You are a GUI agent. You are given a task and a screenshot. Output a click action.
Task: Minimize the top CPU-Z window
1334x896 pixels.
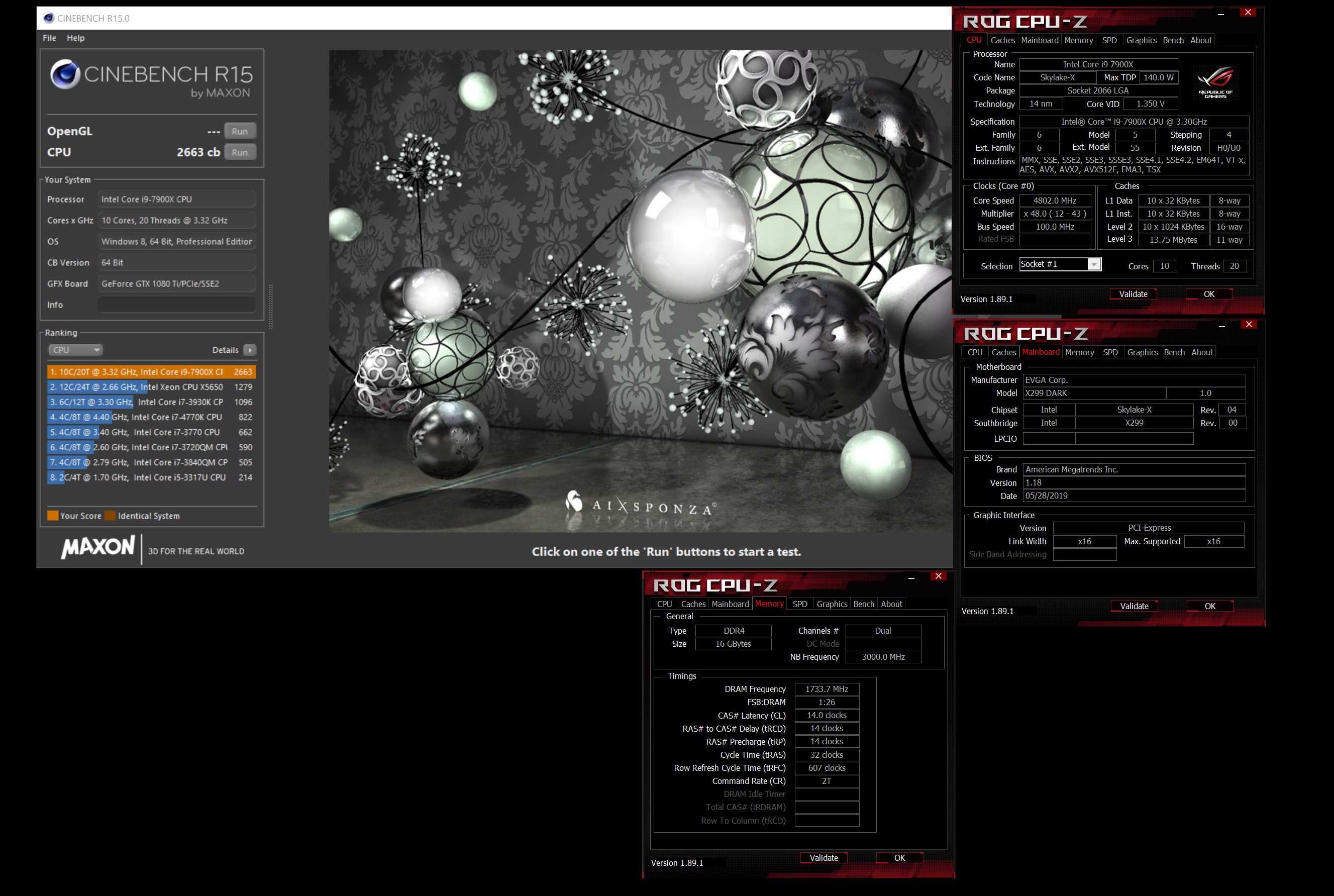coord(1221,13)
